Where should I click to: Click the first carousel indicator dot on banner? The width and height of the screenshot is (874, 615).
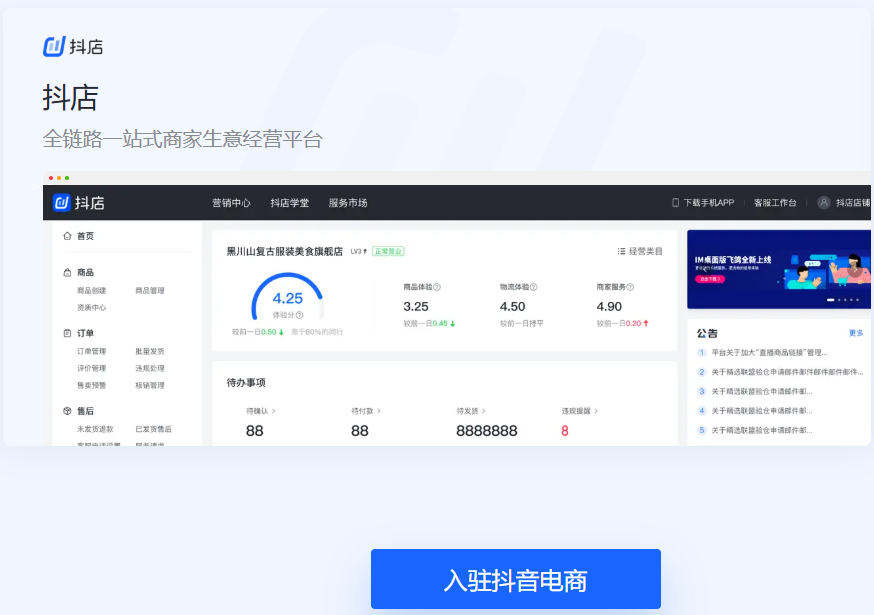[x=831, y=300]
